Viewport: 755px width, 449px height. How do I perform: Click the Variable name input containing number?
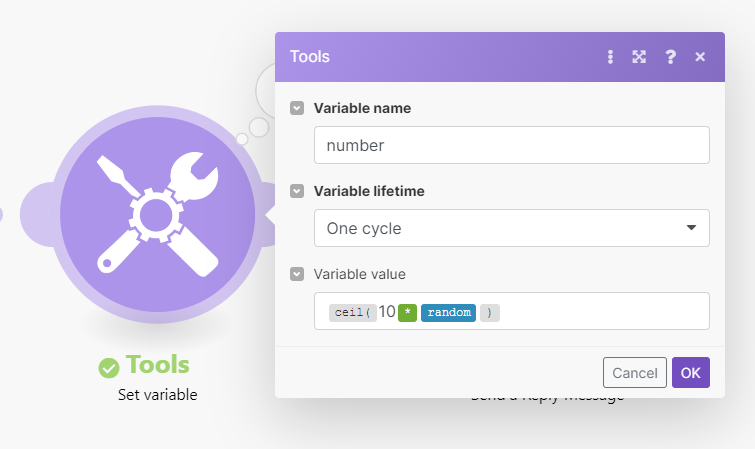(x=512, y=145)
